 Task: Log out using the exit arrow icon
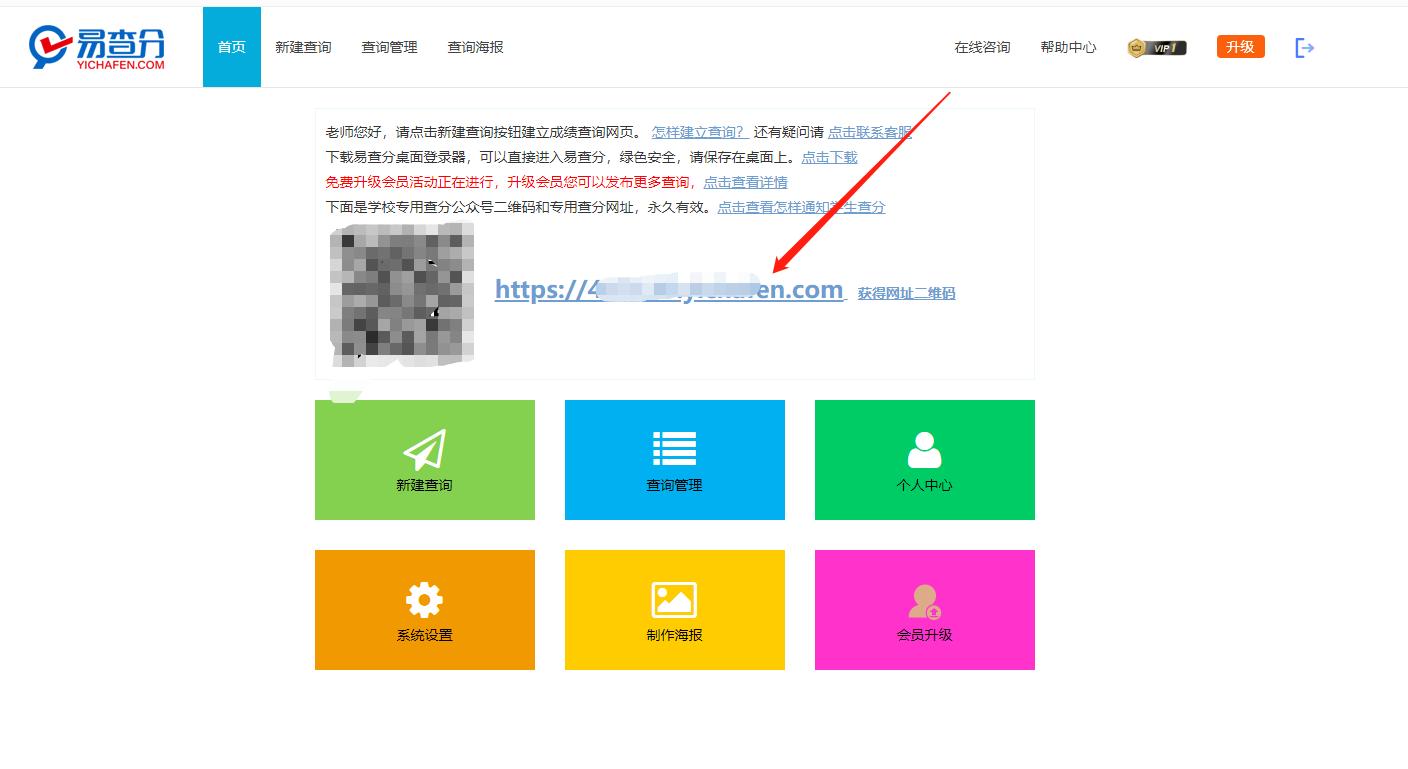(1303, 47)
